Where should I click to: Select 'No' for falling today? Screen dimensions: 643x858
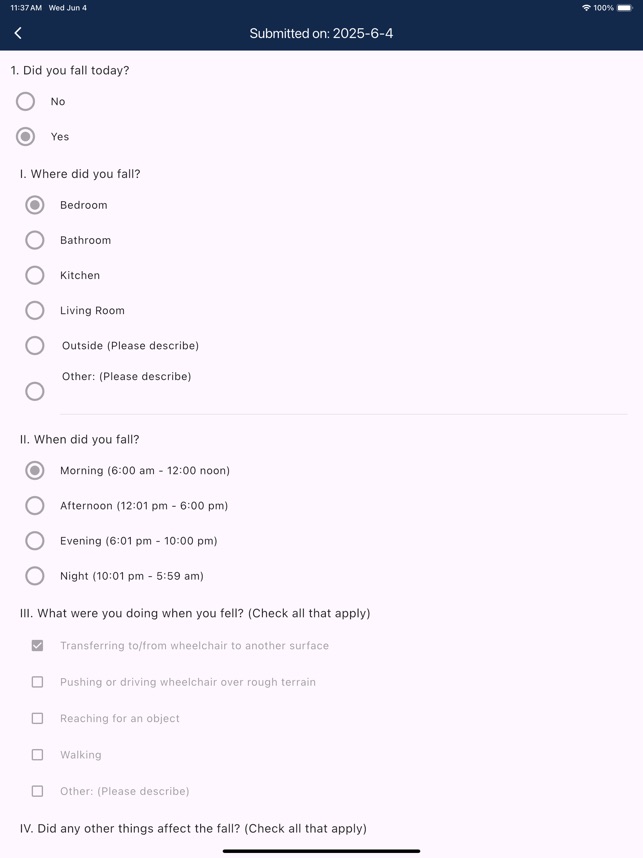coord(26,101)
